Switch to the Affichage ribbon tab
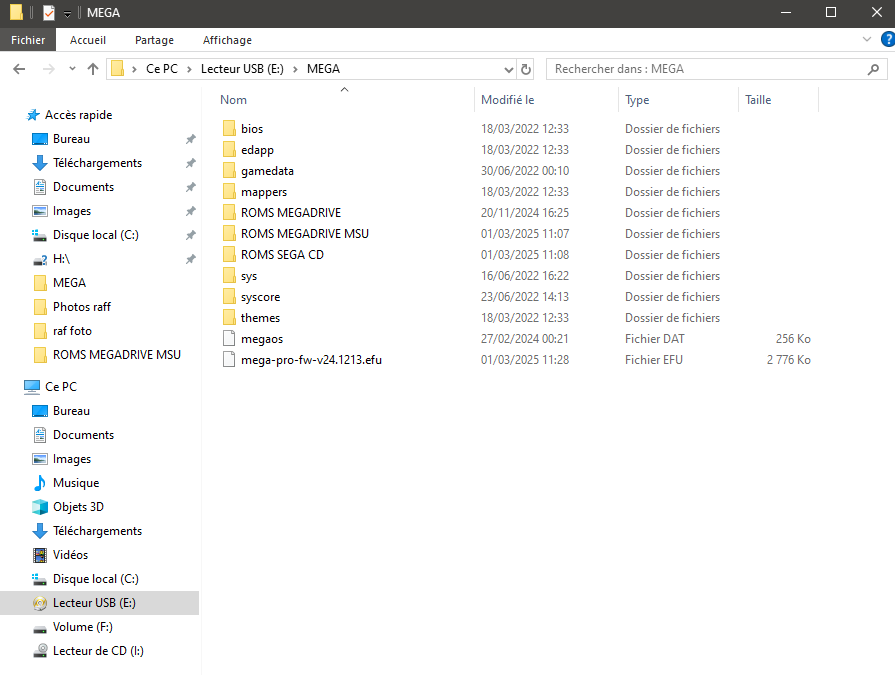 click(227, 40)
